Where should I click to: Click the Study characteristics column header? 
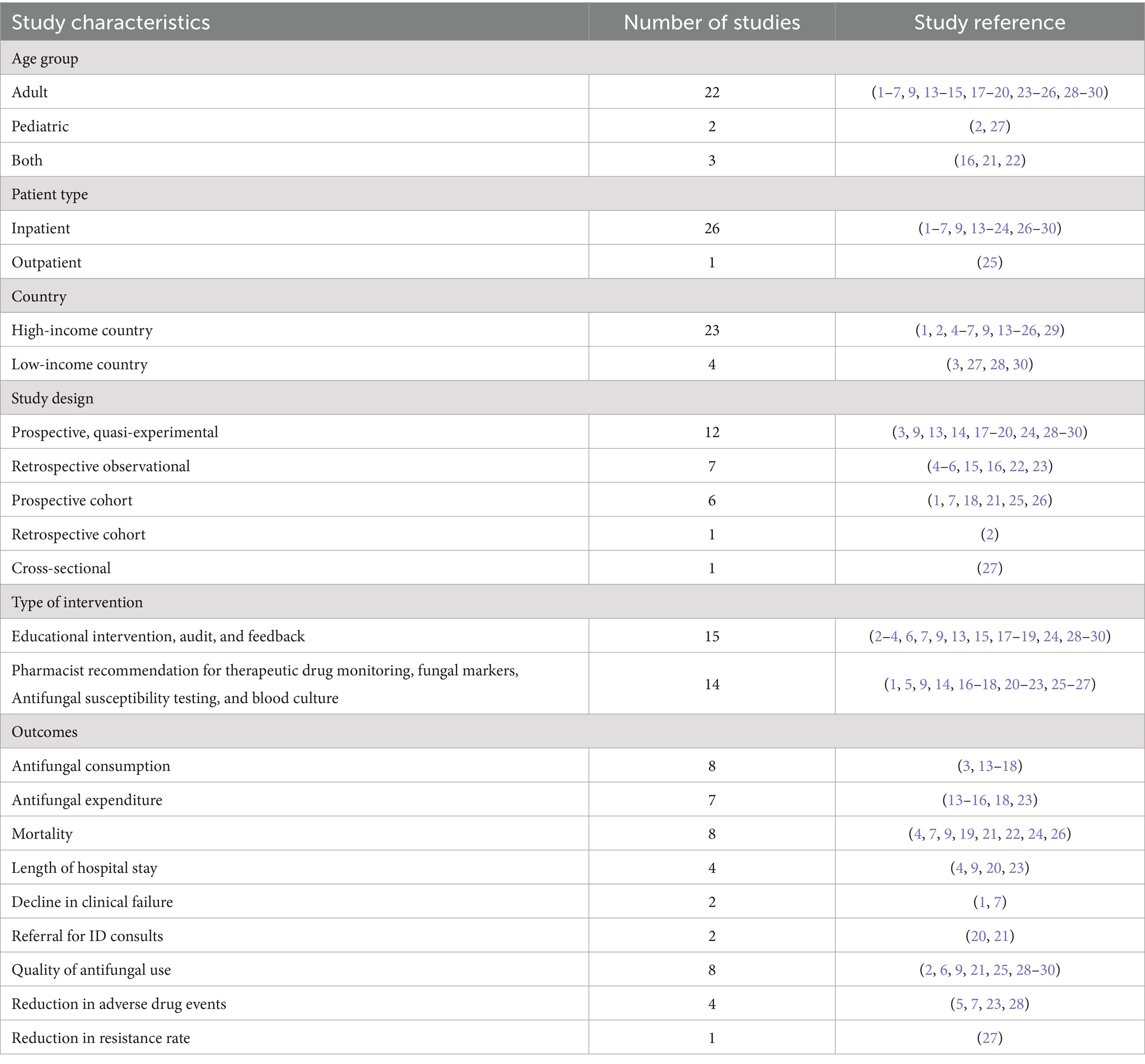pos(111,23)
